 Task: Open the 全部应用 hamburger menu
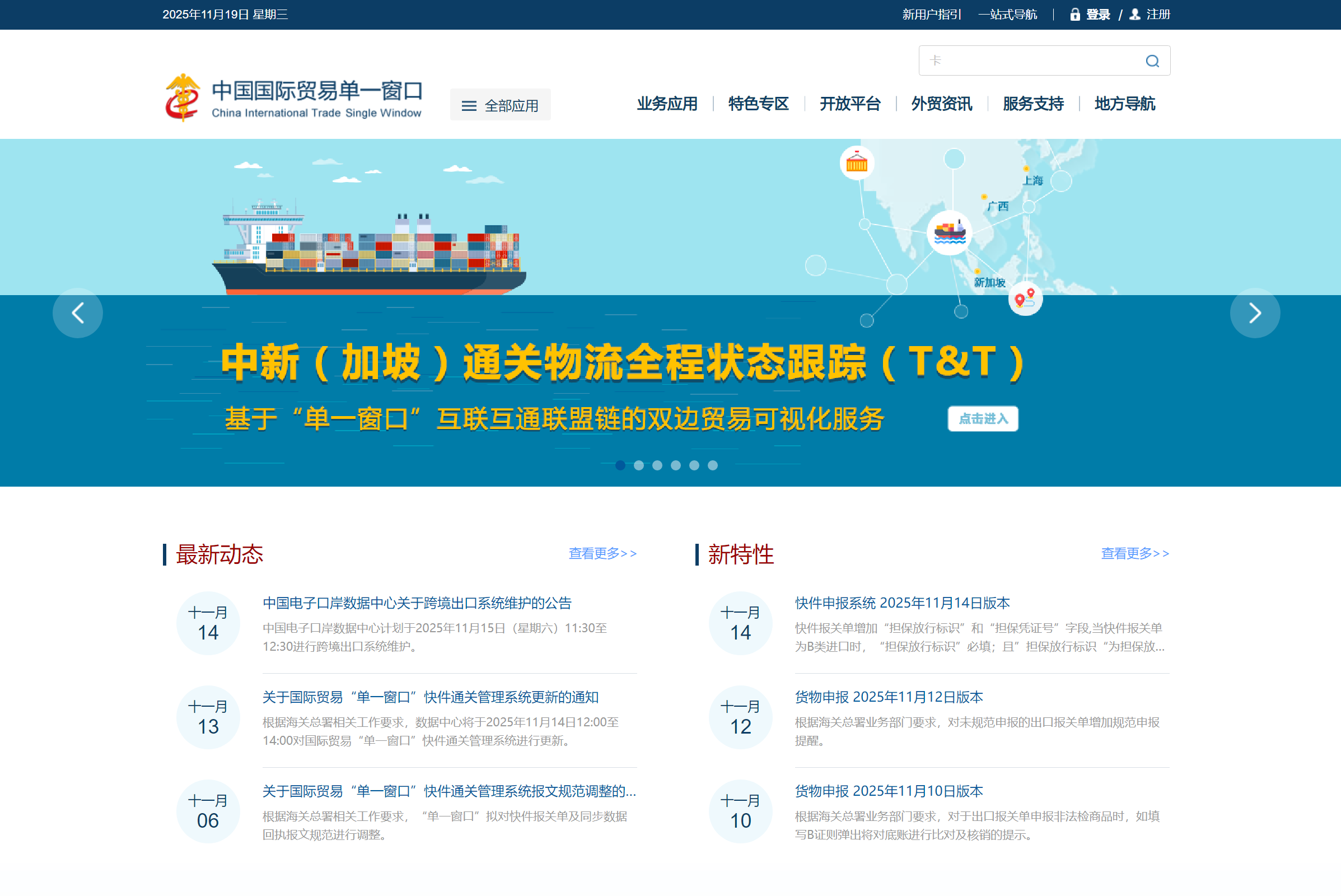pyautogui.click(x=500, y=105)
